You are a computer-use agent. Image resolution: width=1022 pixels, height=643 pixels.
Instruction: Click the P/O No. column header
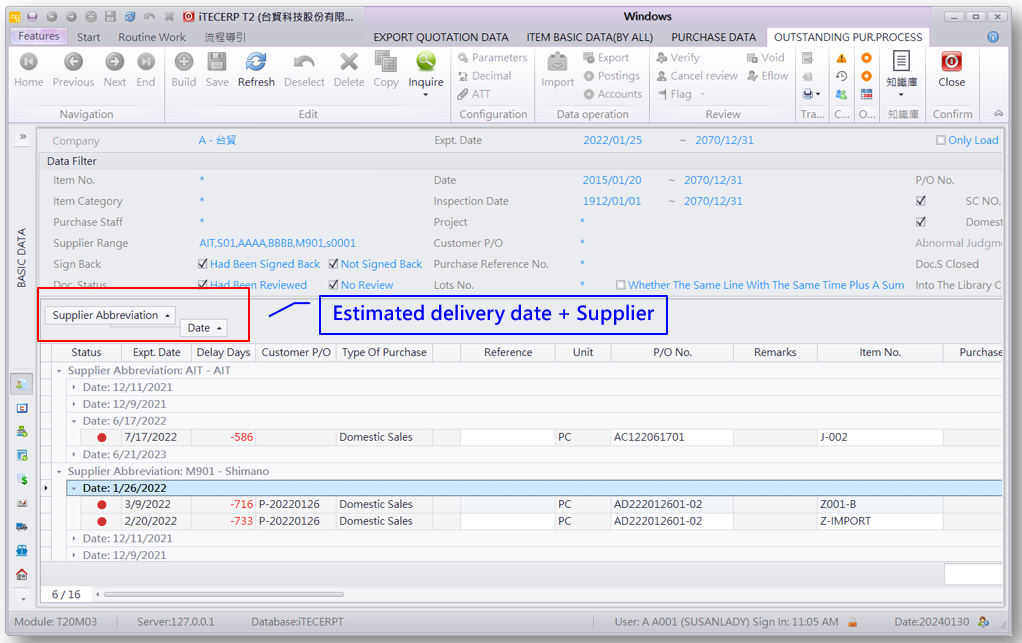[672, 352]
